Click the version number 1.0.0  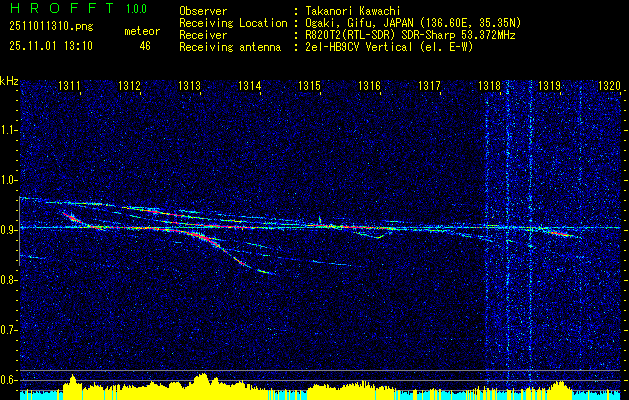(136, 8)
